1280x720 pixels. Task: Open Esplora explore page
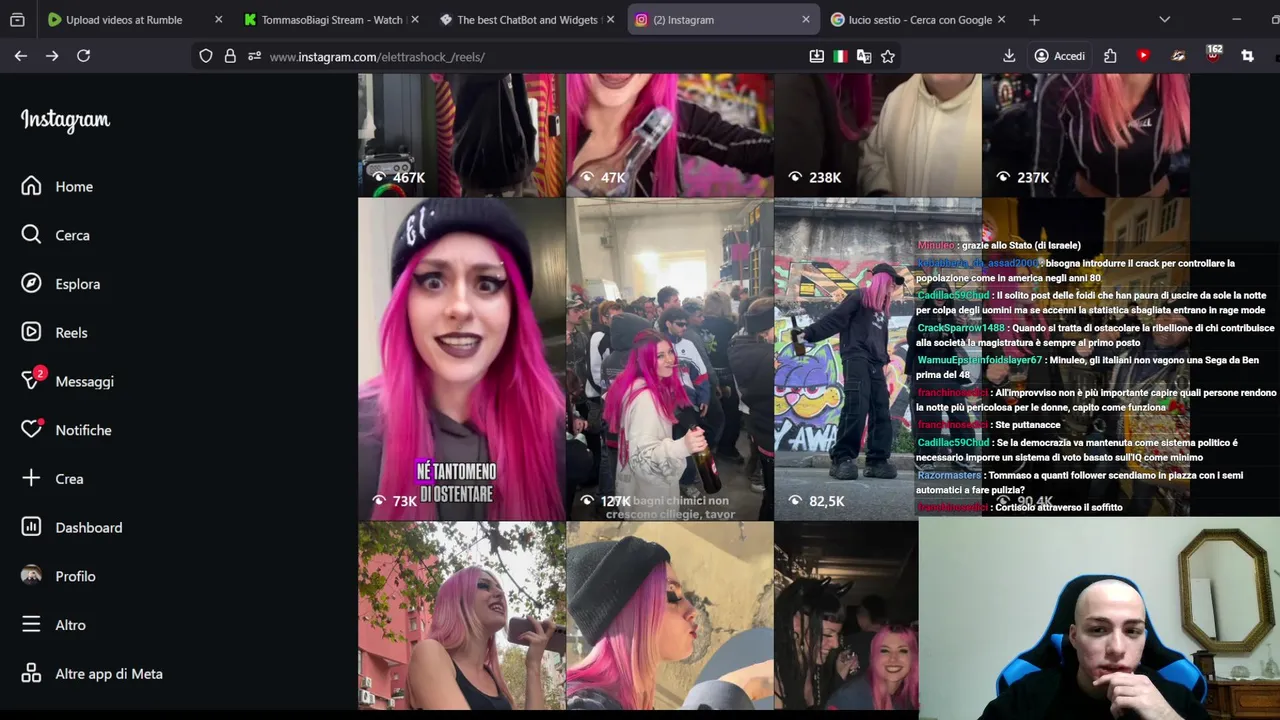tap(61, 284)
